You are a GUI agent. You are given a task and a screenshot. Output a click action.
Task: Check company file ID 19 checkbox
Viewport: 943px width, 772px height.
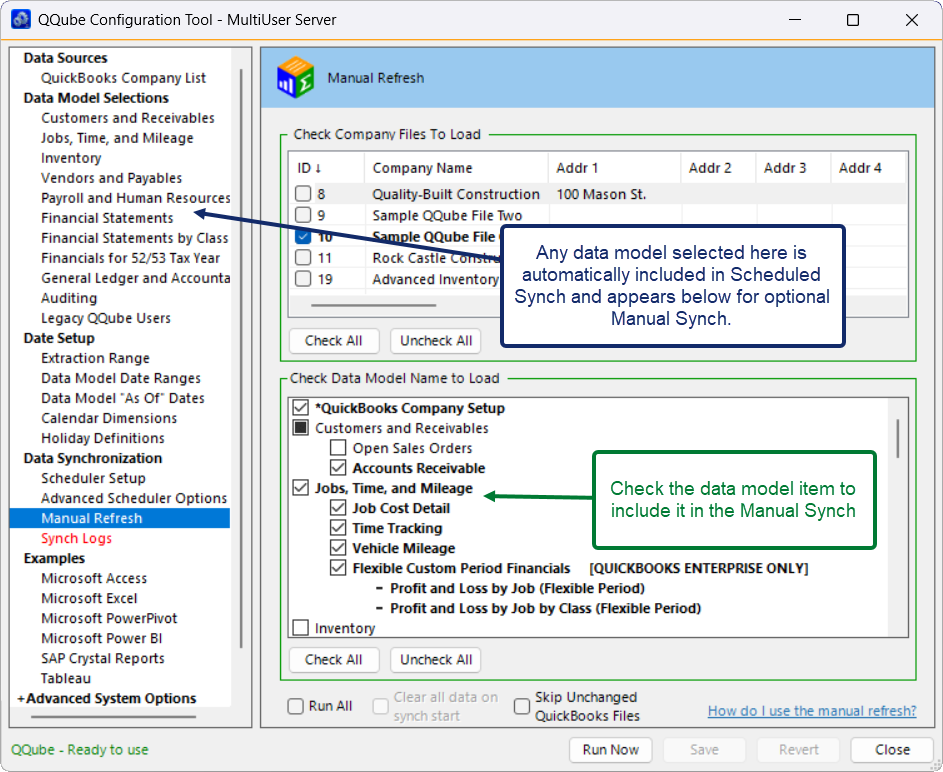[303, 279]
